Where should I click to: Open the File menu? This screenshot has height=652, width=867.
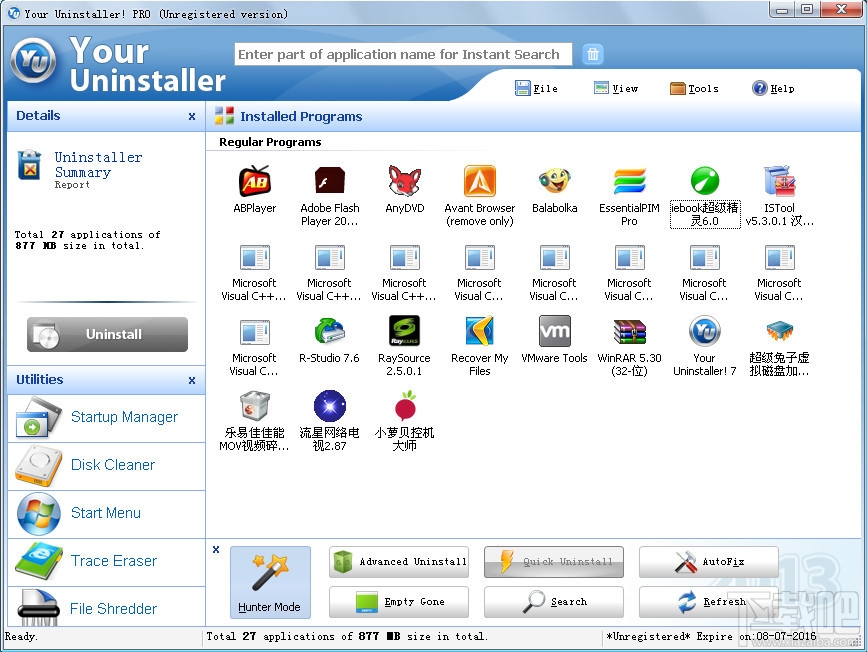point(537,88)
